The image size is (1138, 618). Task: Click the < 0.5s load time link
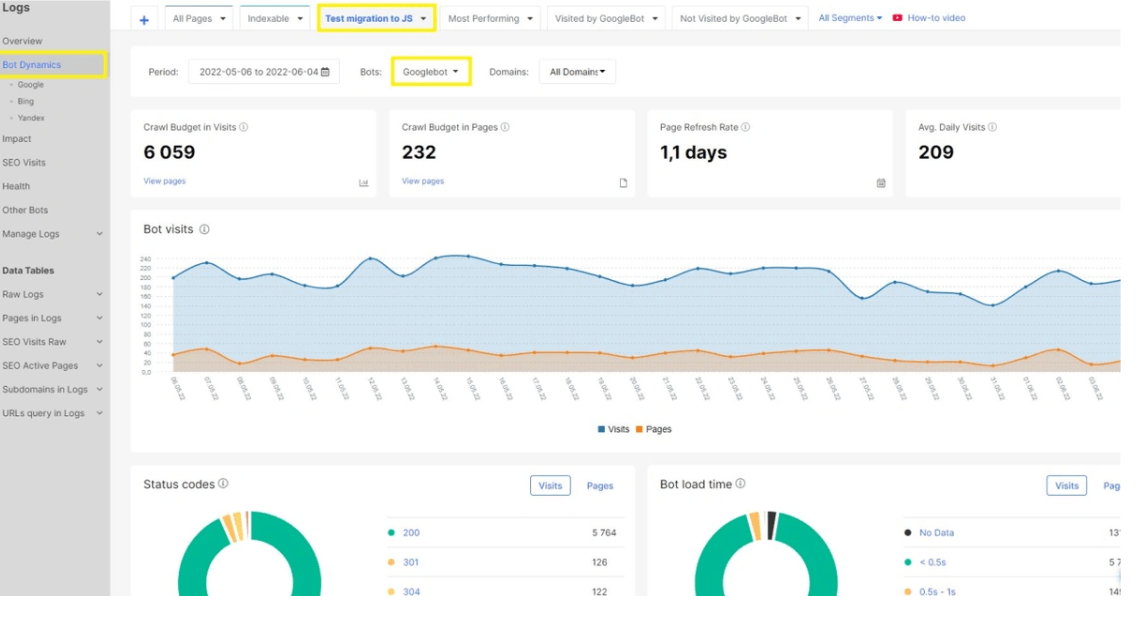tap(933, 562)
